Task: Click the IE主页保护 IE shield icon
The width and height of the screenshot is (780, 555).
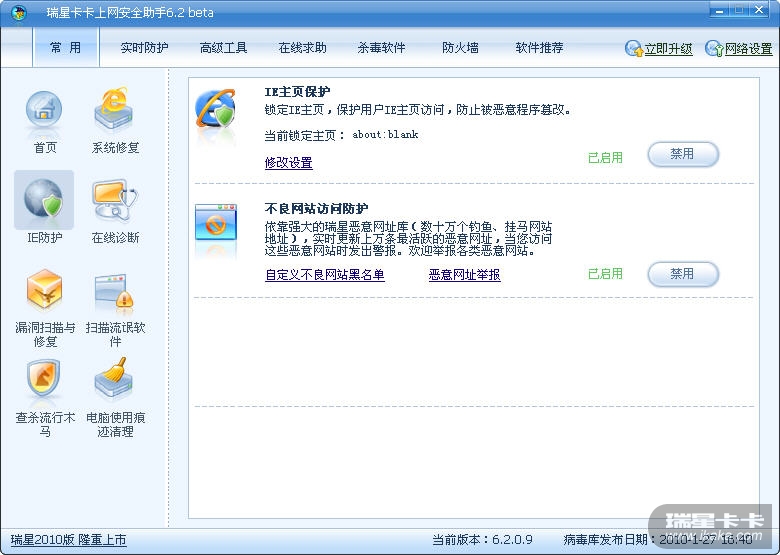Action: point(215,108)
